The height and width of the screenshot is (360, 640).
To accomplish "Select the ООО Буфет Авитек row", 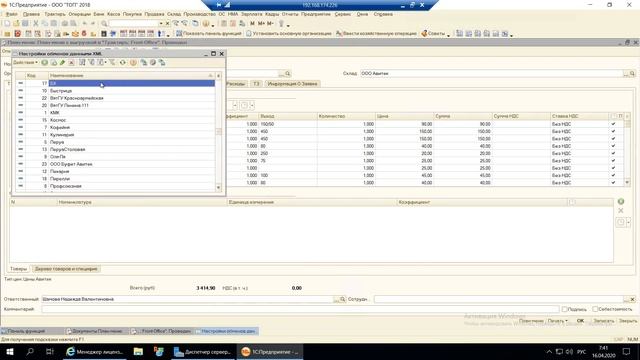I will point(115,164).
